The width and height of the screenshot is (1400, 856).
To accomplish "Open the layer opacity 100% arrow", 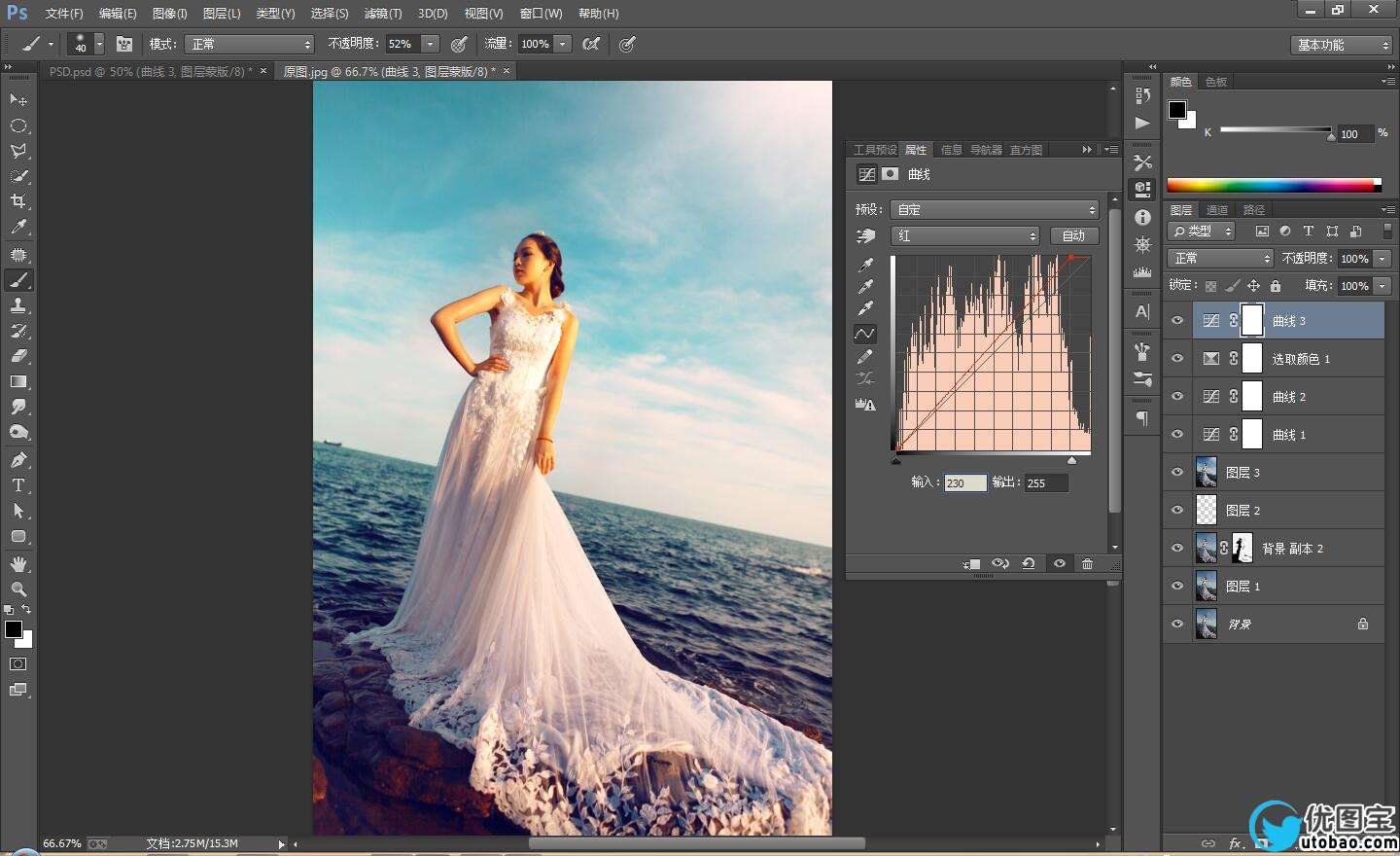I will pyautogui.click(x=1382, y=259).
